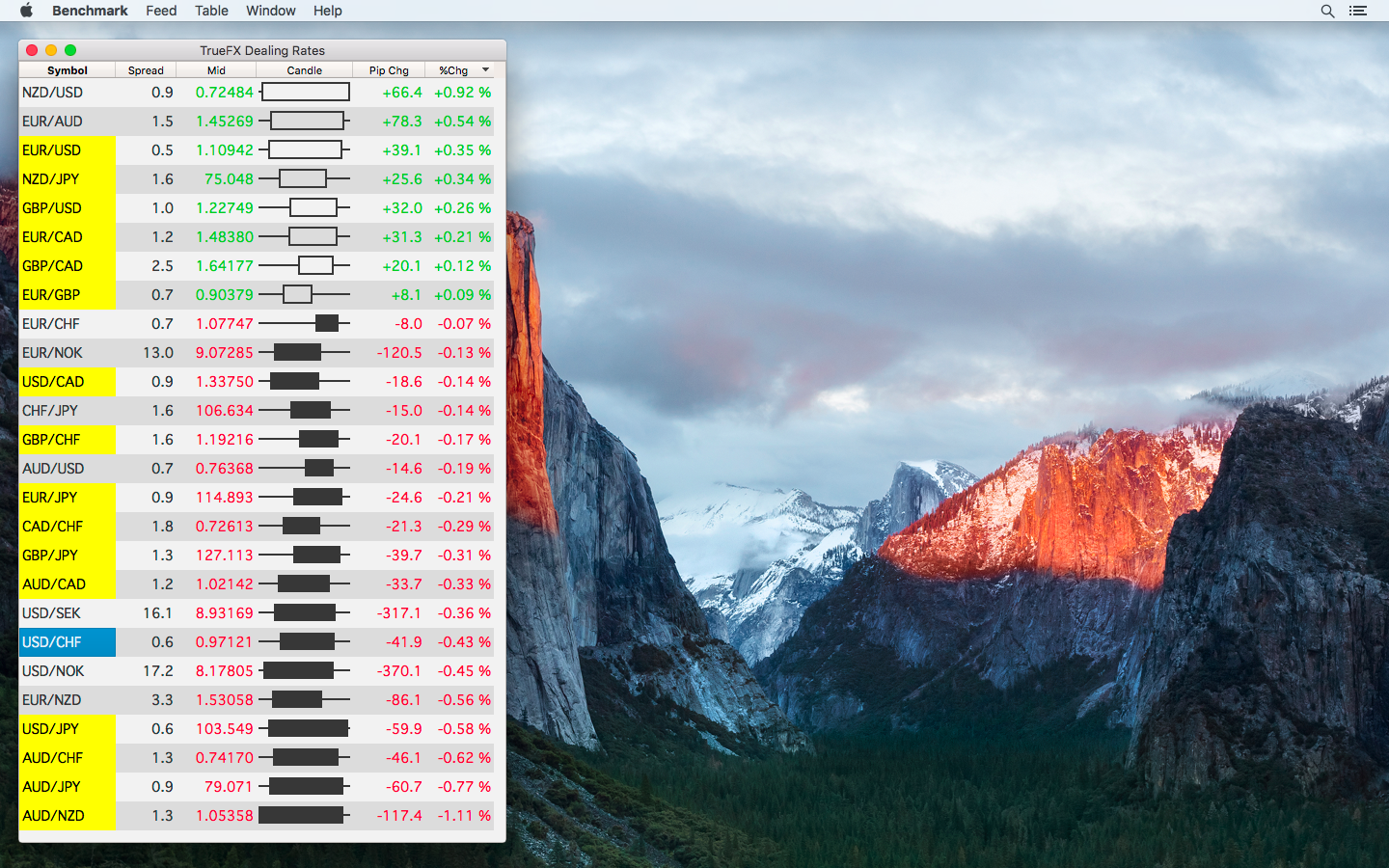
Task: Close the TrueFX Dealing Rates window
Action: point(32,50)
